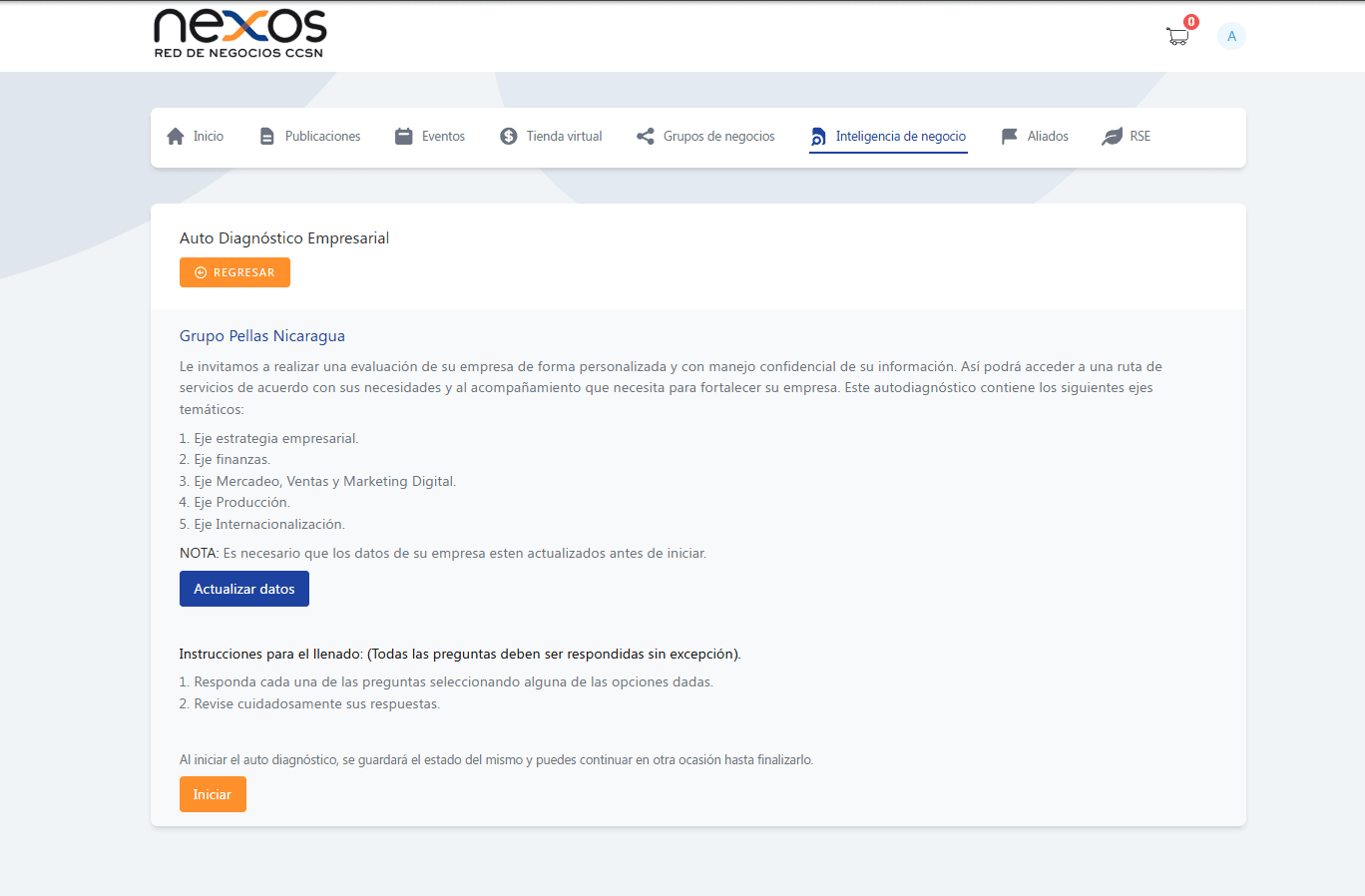The height and width of the screenshot is (896, 1365).
Task: Click the share icon beside Grupos de negocios
Action: (x=646, y=136)
